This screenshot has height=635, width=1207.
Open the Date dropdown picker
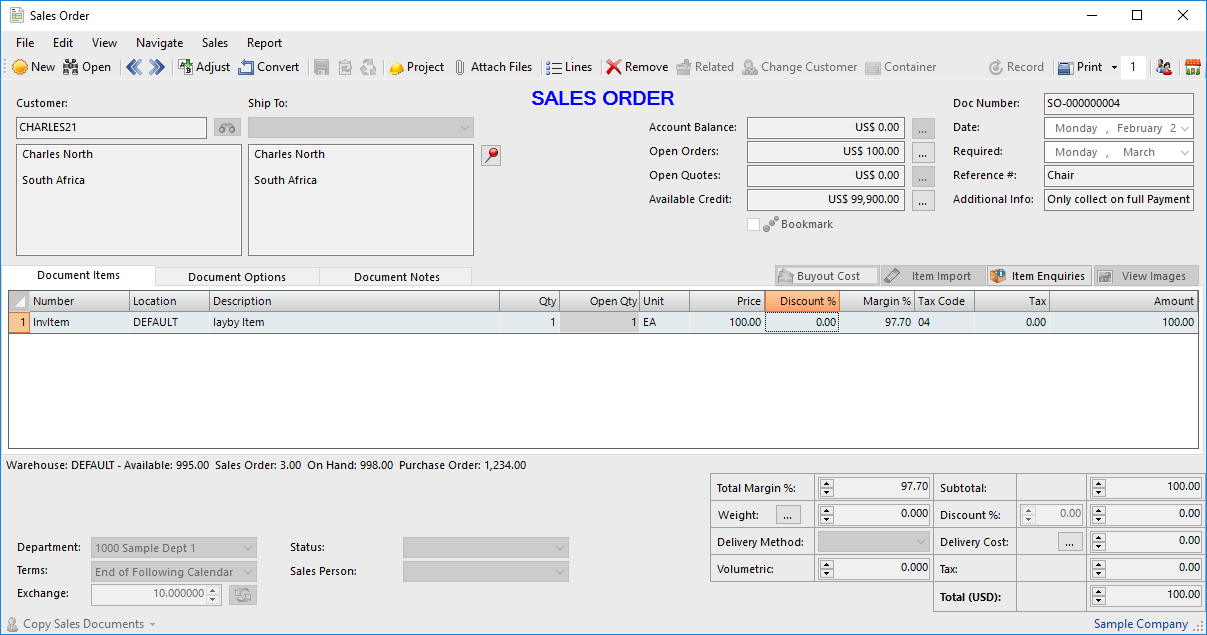tap(1185, 128)
